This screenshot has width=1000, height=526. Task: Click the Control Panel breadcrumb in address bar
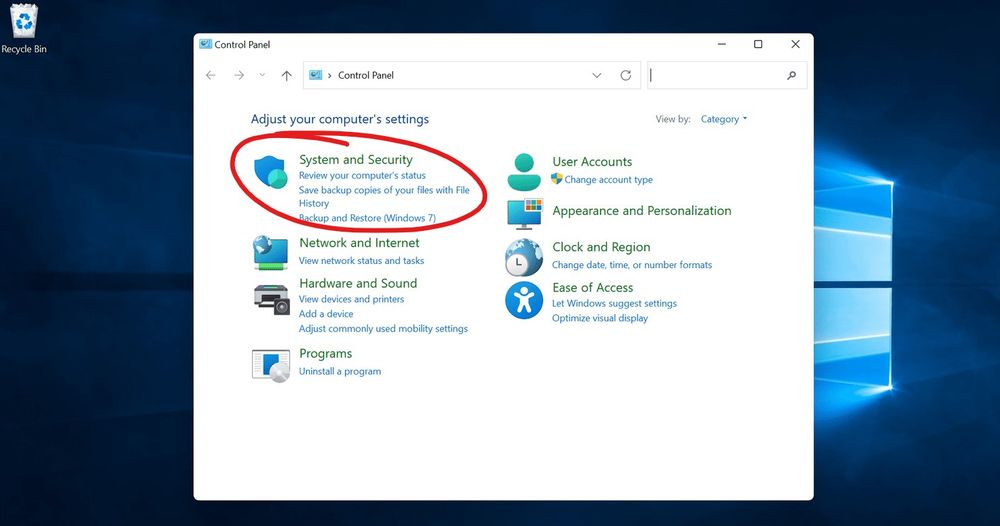(366, 75)
